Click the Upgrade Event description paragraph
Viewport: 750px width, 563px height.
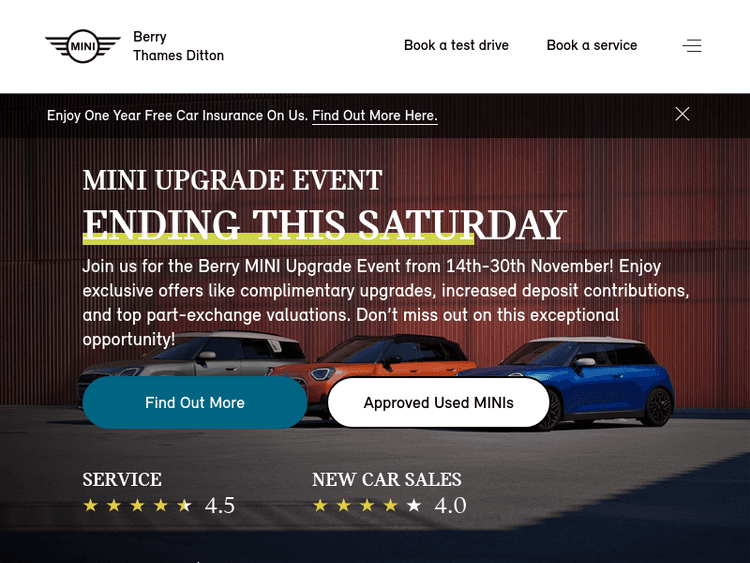click(385, 303)
